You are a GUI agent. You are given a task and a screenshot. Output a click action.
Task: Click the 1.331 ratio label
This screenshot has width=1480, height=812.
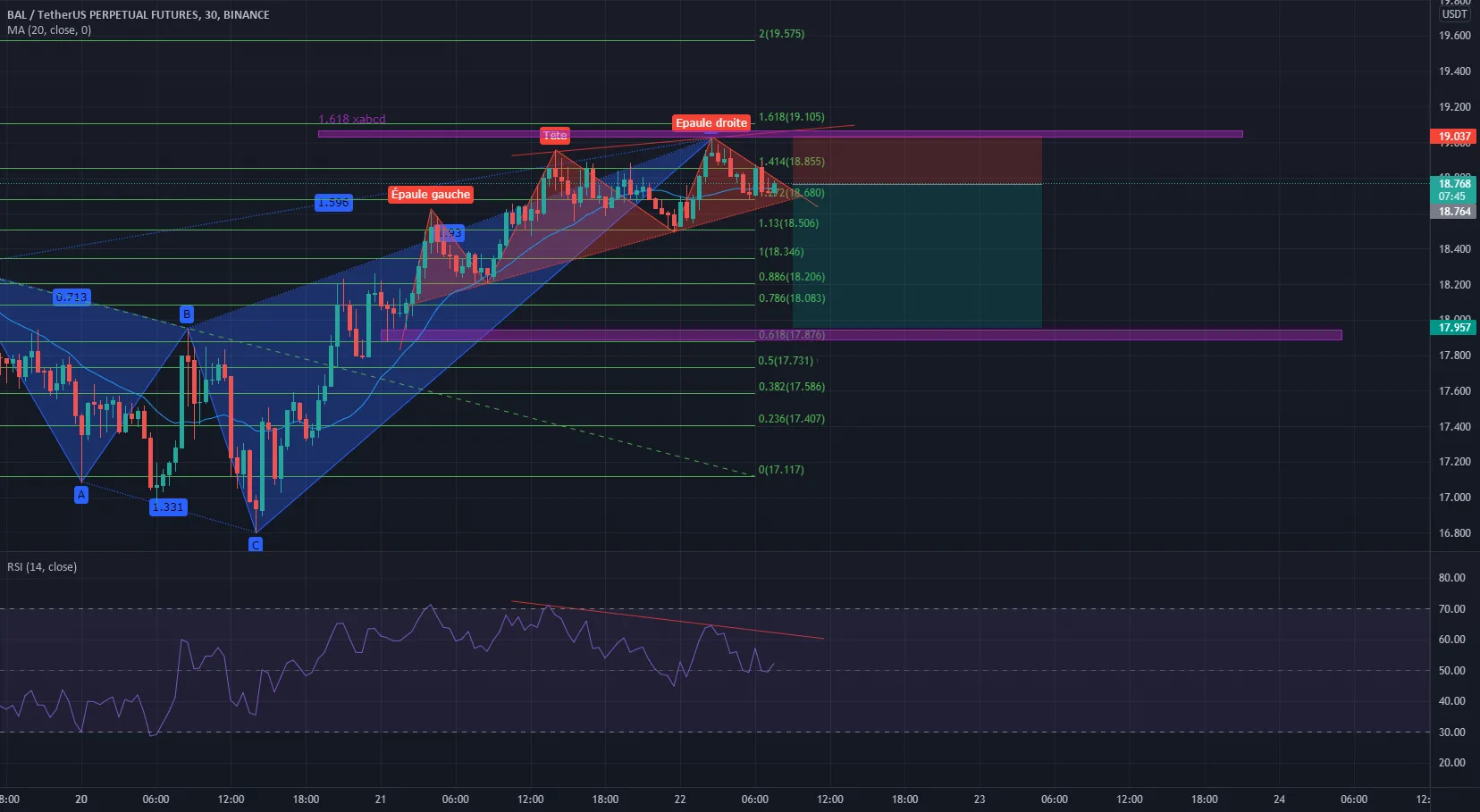[x=168, y=506]
